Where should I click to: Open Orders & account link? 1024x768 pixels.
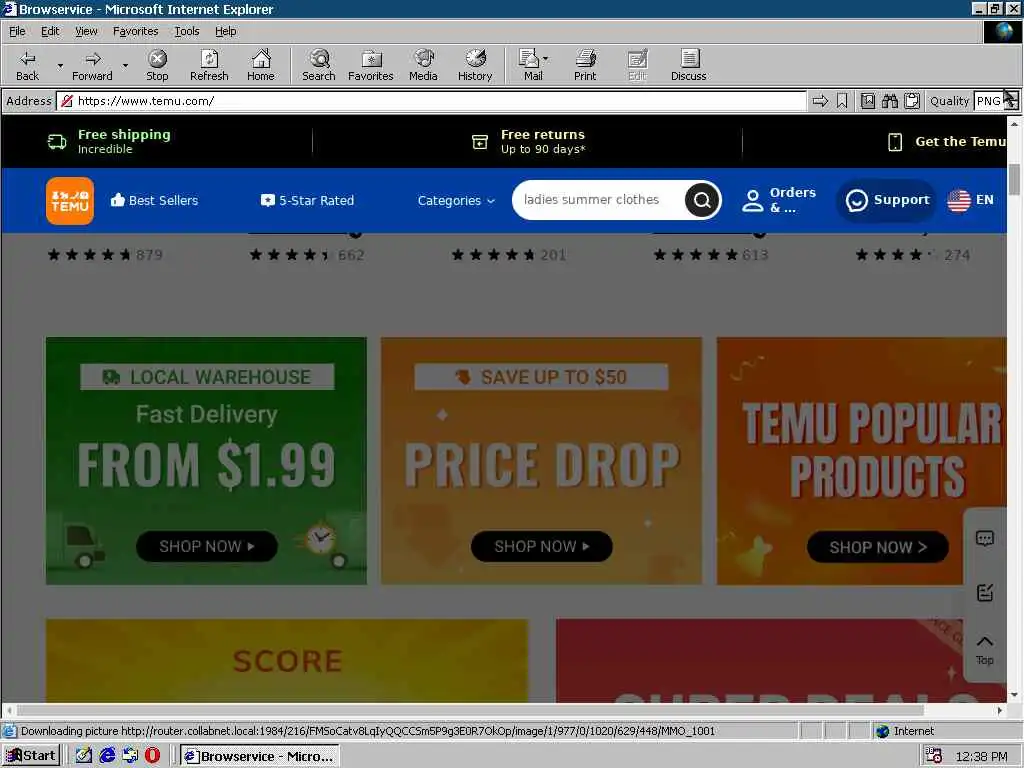pyautogui.click(x=779, y=200)
